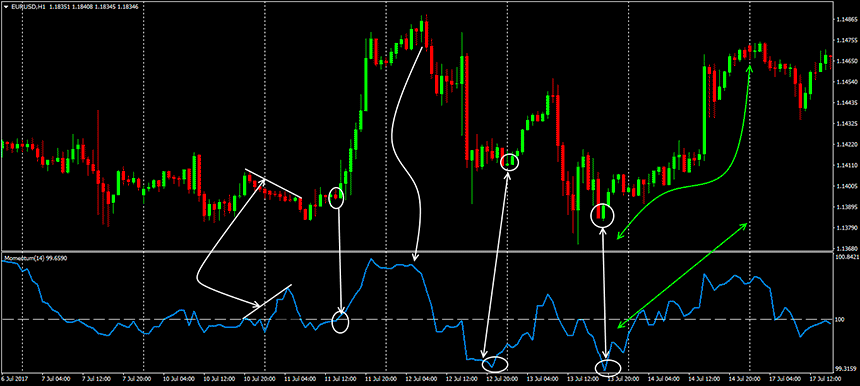Click the 1.14650 price axis label

pos(848,61)
